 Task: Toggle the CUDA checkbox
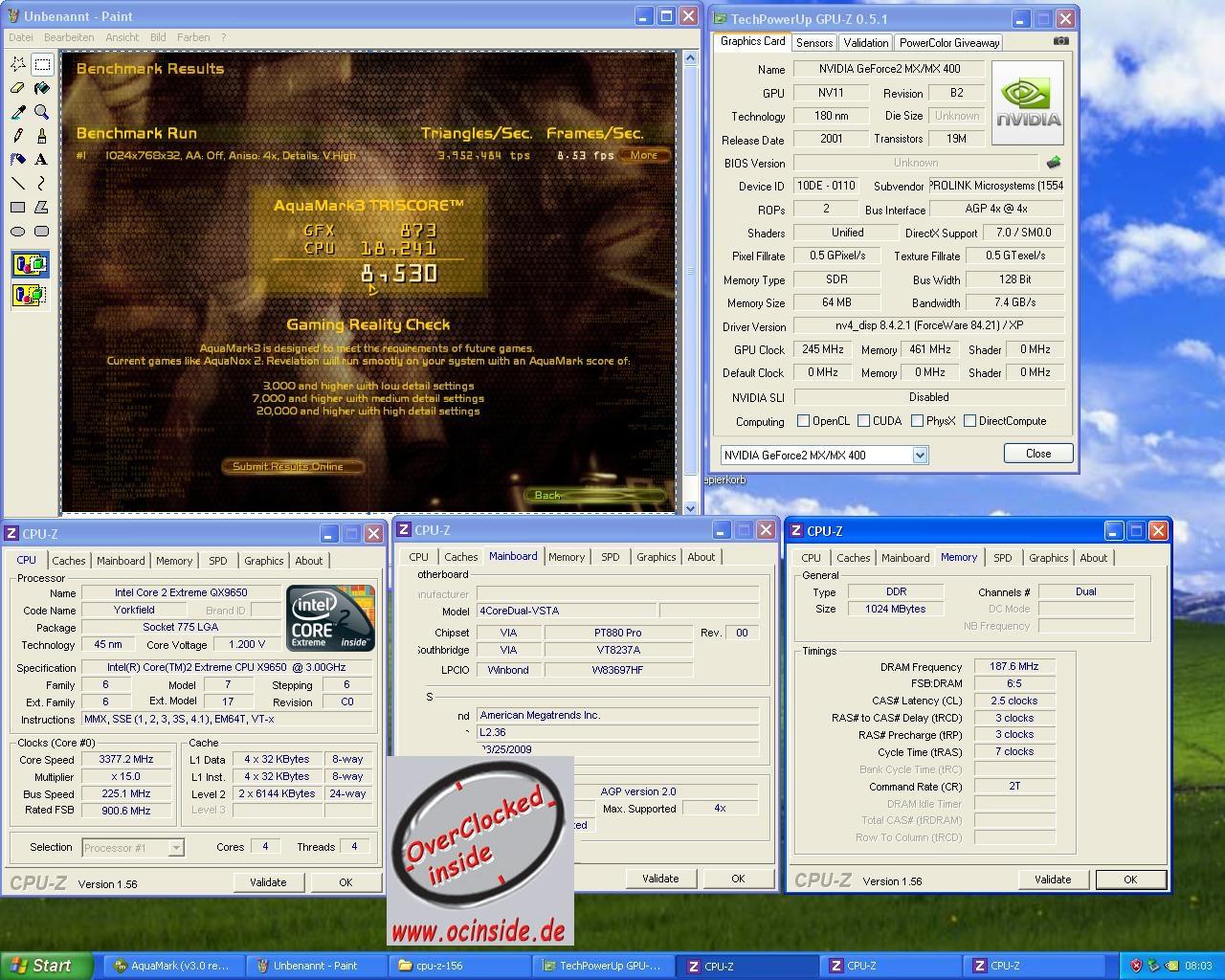[864, 421]
